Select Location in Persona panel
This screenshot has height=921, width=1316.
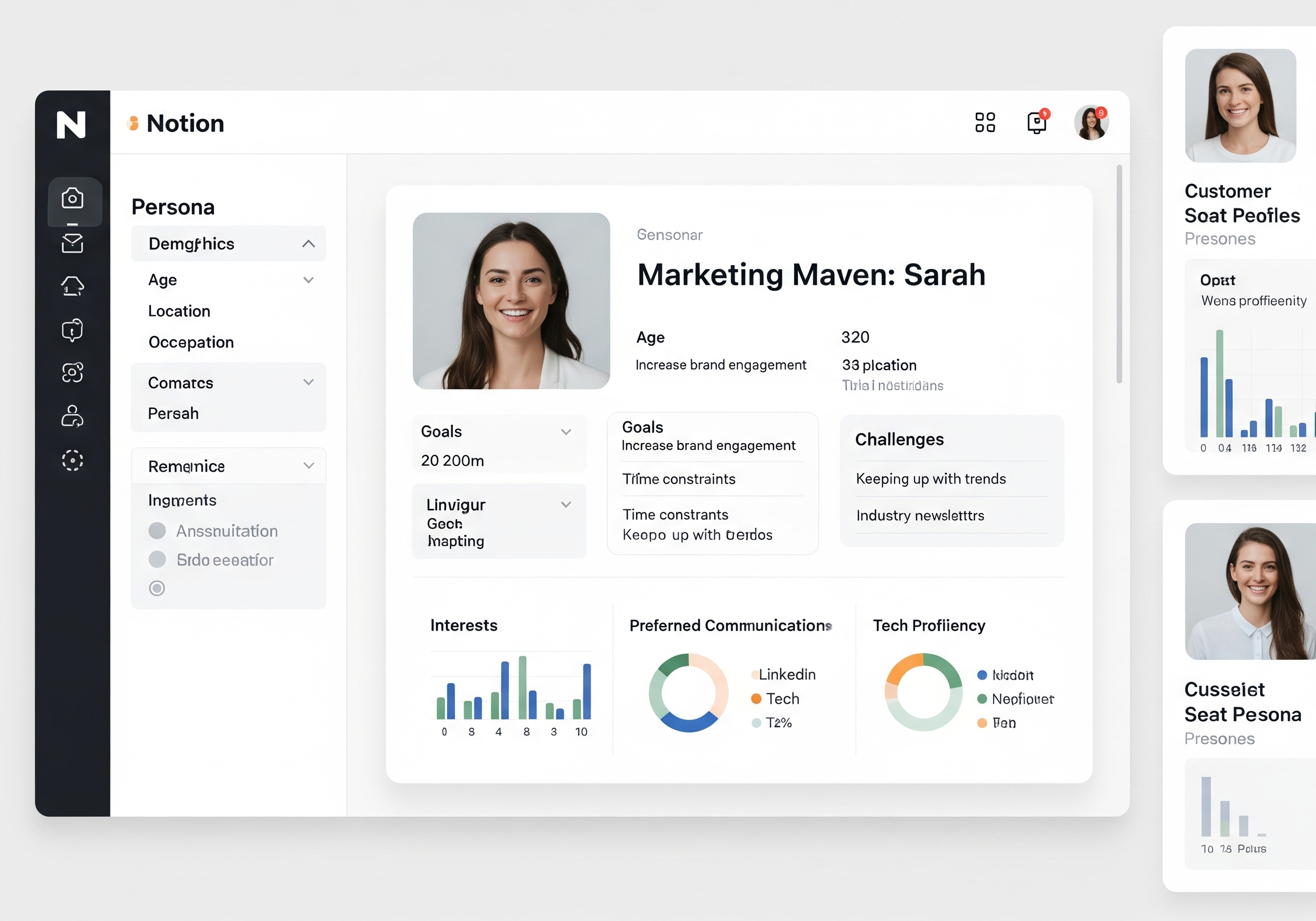179,311
